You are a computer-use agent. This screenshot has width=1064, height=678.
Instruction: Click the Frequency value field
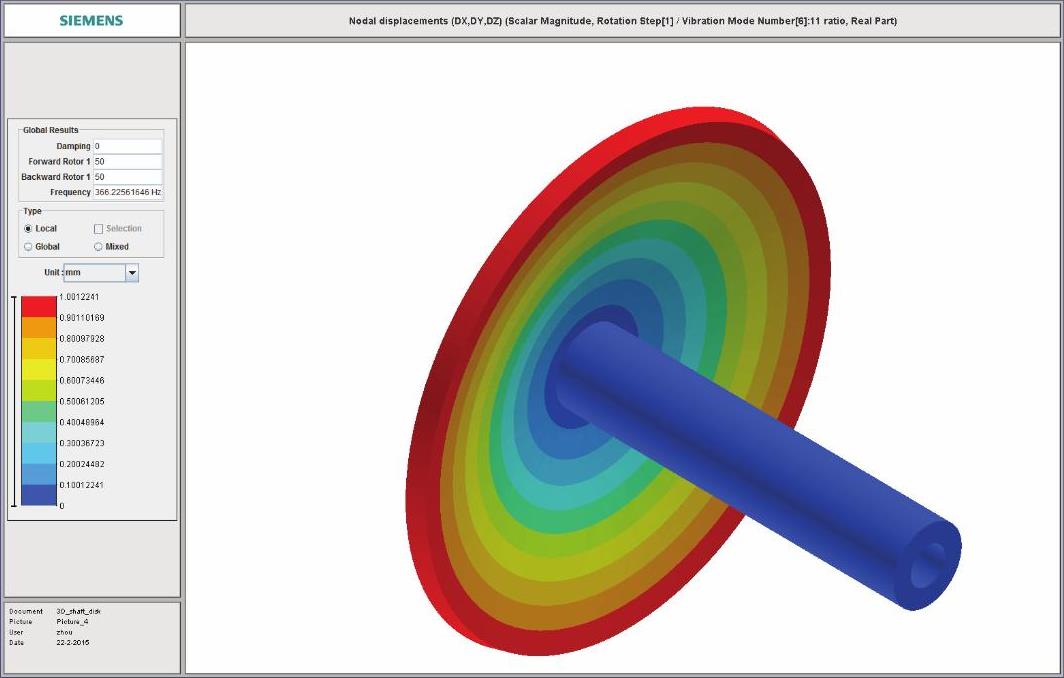pos(127,192)
